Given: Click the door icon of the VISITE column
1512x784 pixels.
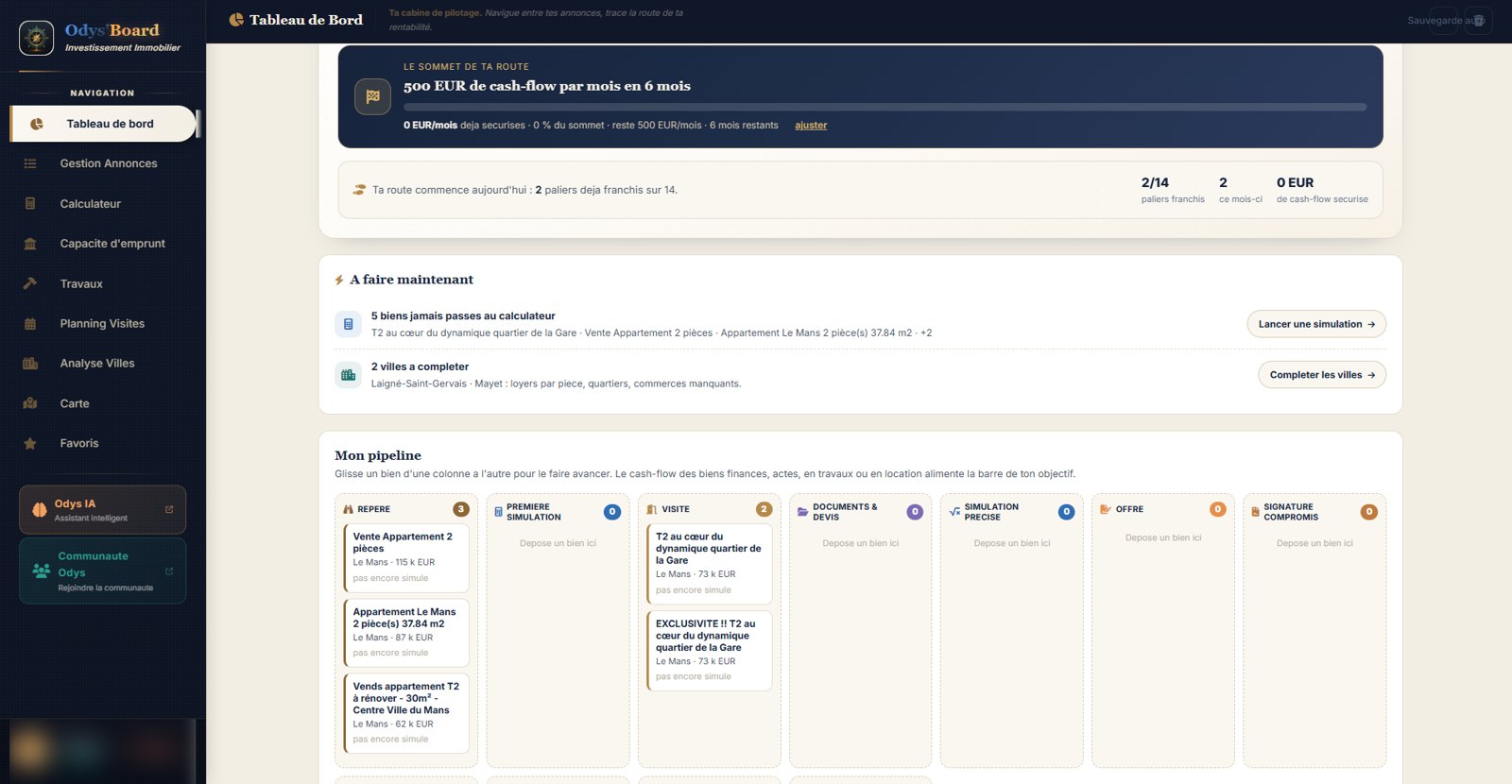Looking at the screenshot, I should [651, 509].
